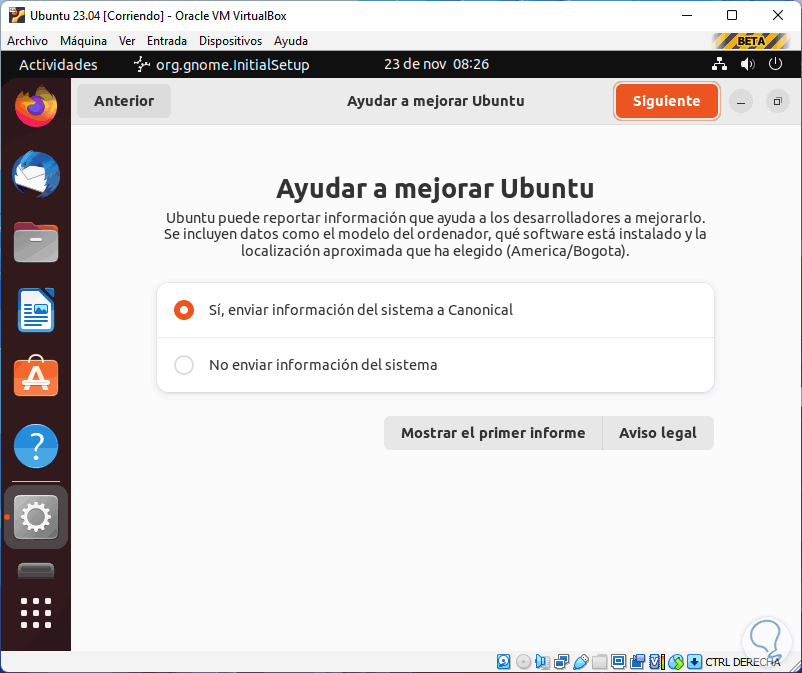Image resolution: width=802 pixels, height=673 pixels.
Task: Open Ubuntu Software store icon
Action: click(x=36, y=376)
